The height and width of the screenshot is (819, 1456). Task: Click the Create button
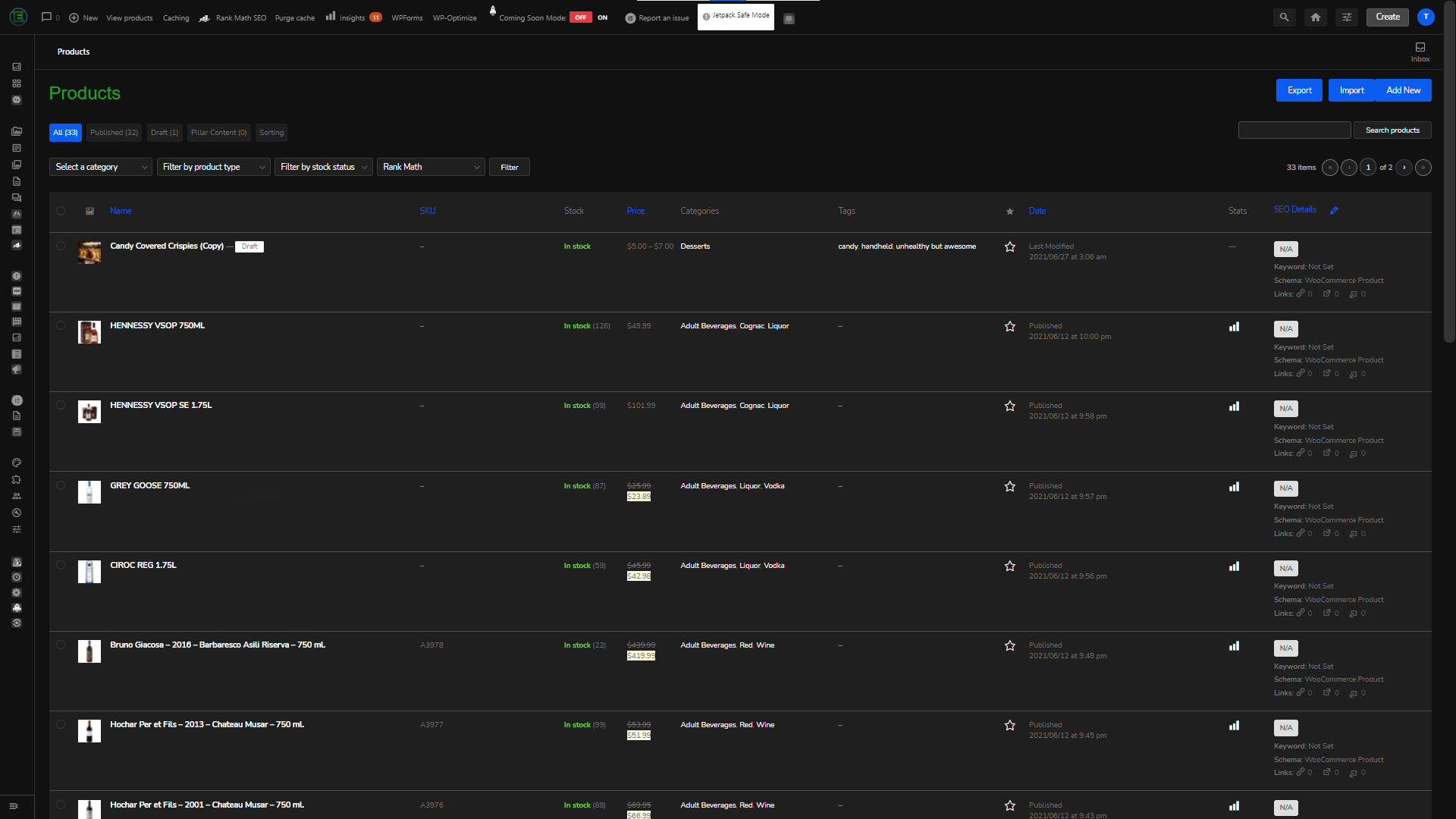[x=1388, y=17]
